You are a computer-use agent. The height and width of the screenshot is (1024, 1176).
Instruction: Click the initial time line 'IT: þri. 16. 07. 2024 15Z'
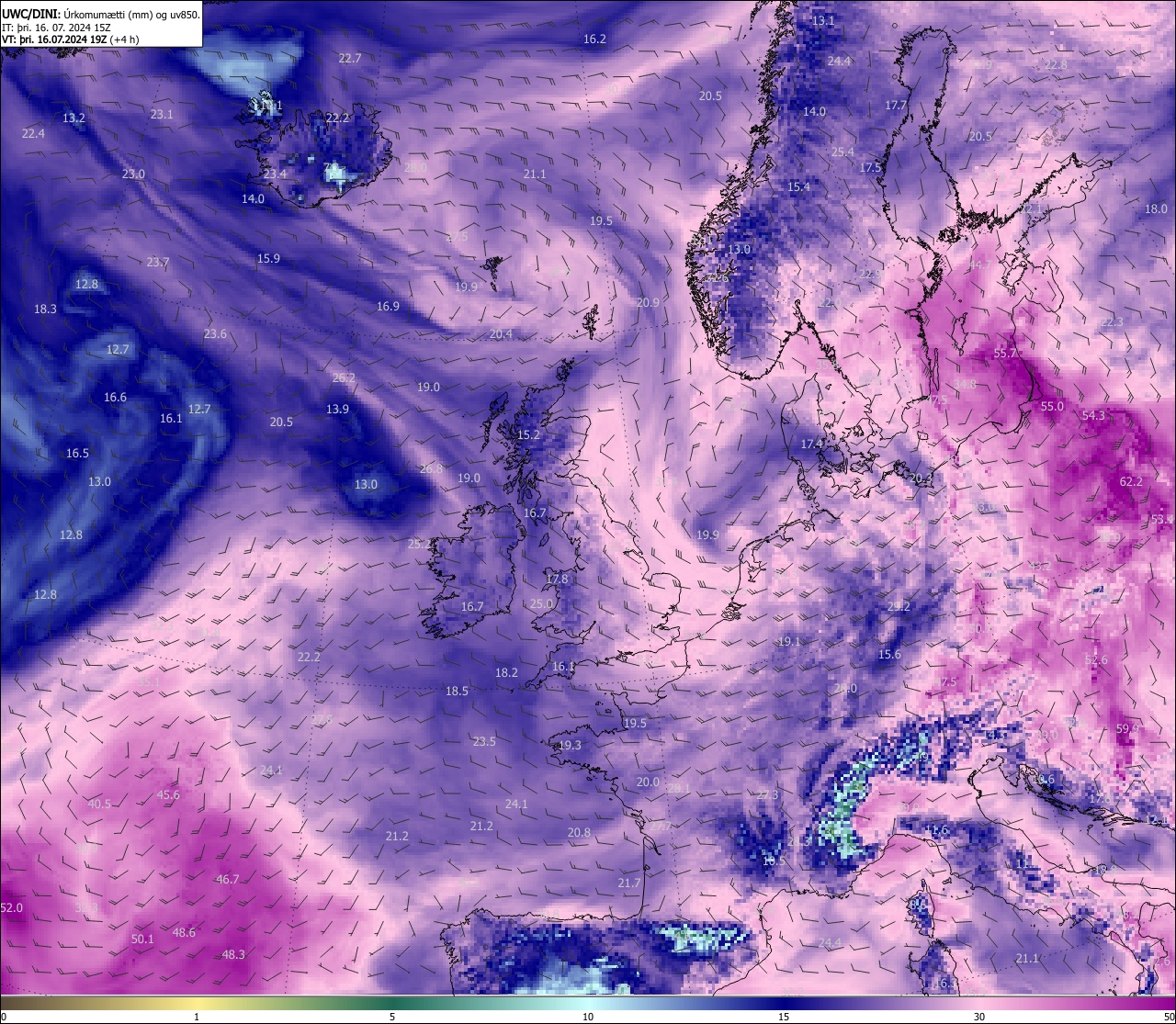click(56, 28)
